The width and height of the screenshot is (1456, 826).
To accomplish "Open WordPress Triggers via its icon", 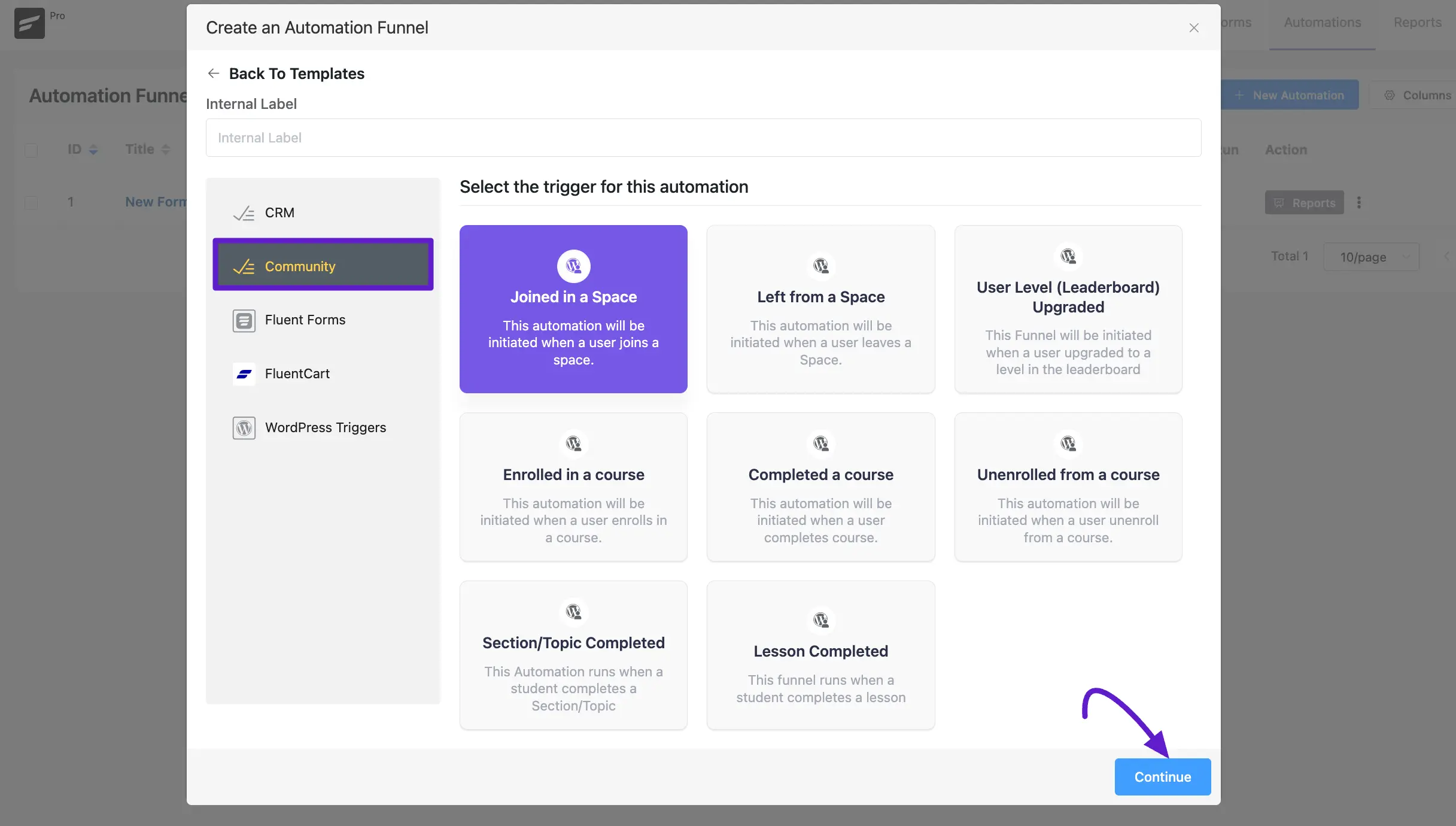I will tap(244, 428).
